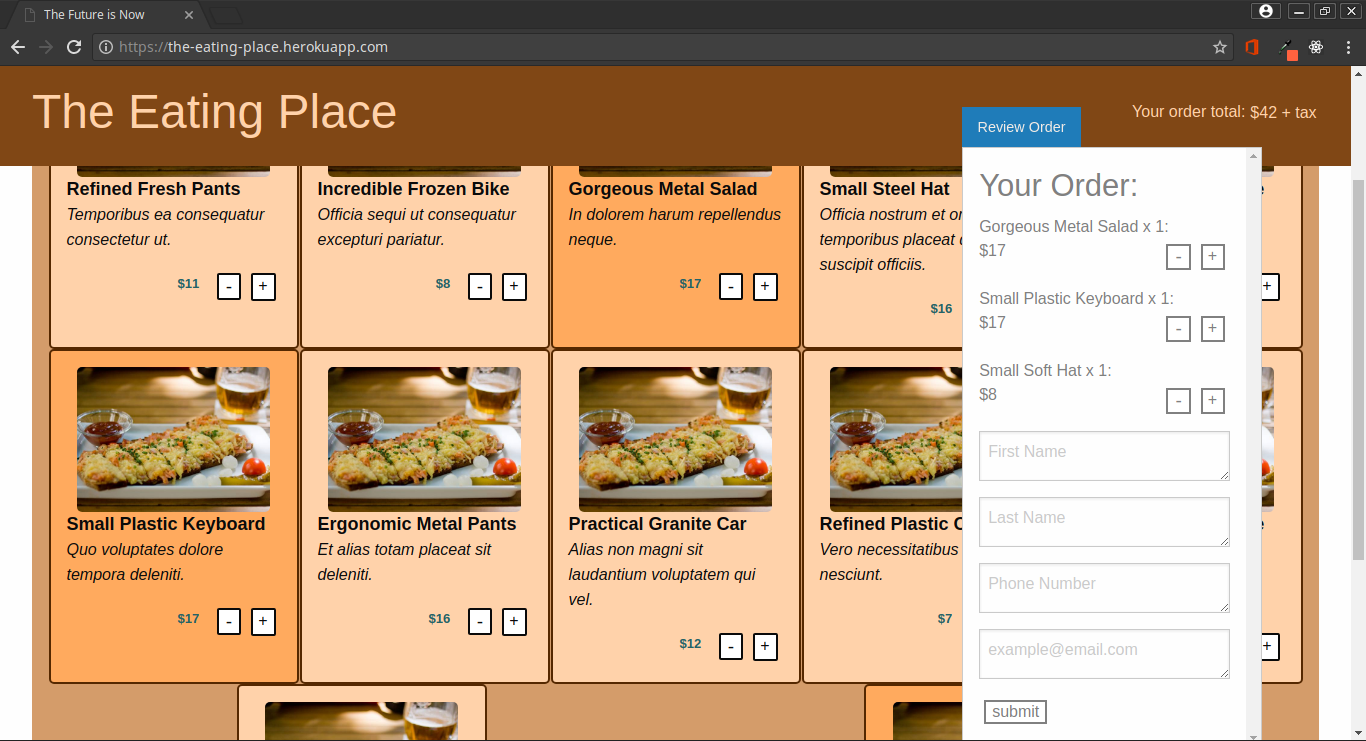1366x741 pixels.
Task: Decrease Small Soft Hat quantity in order panel
Action: 1178,401
